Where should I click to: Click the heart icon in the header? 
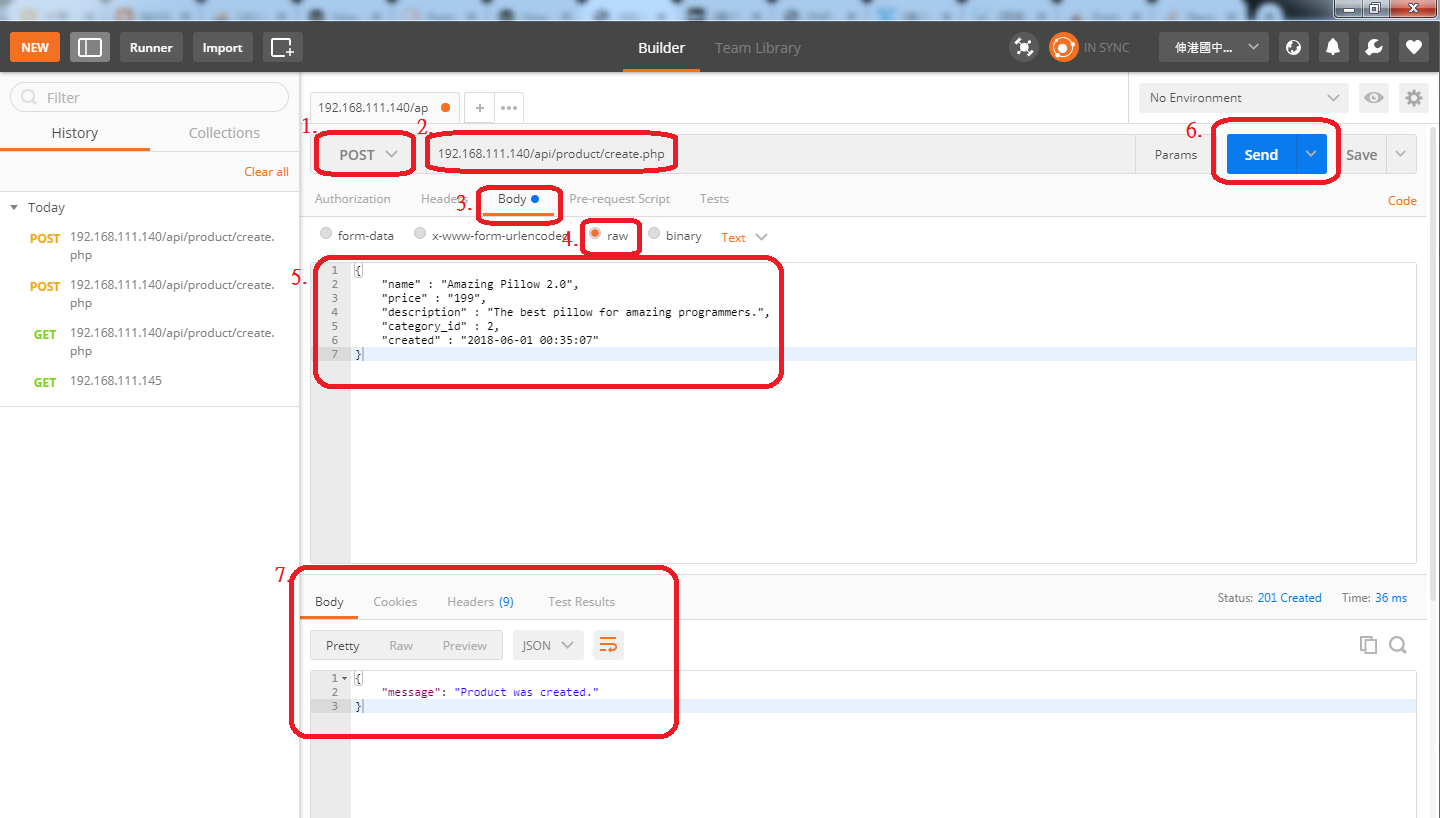click(x=1413, y=47)
